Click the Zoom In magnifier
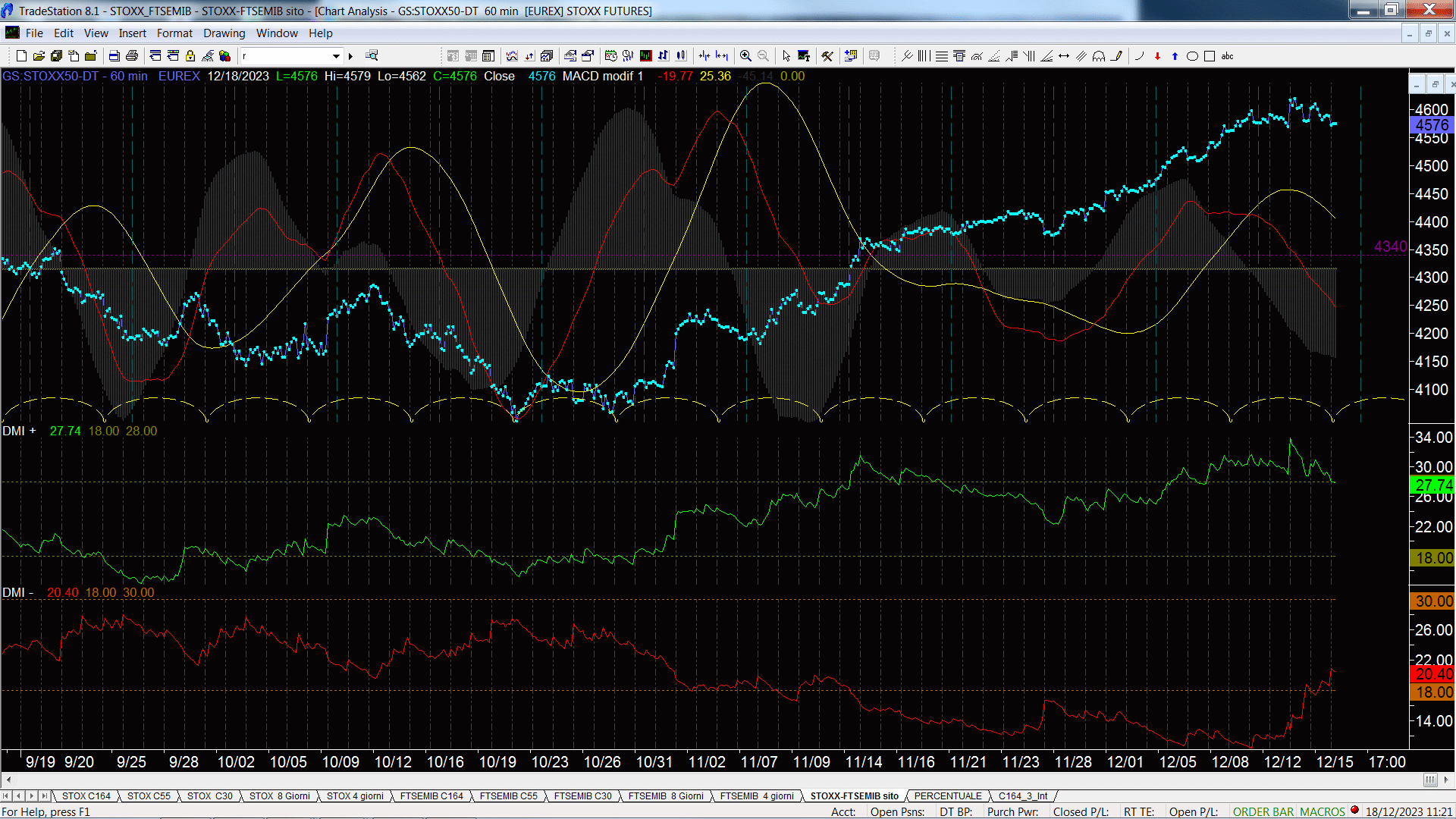The image size is (1456, 819). 745,56
